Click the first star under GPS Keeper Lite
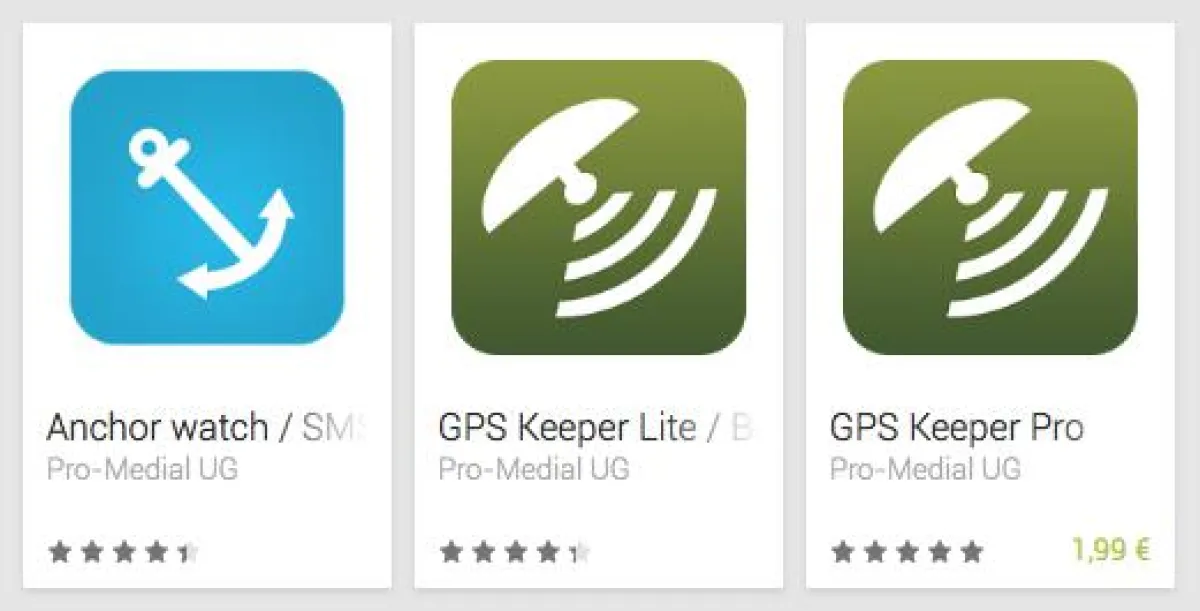Screen dimensions: 1200x611 [452, 551]
